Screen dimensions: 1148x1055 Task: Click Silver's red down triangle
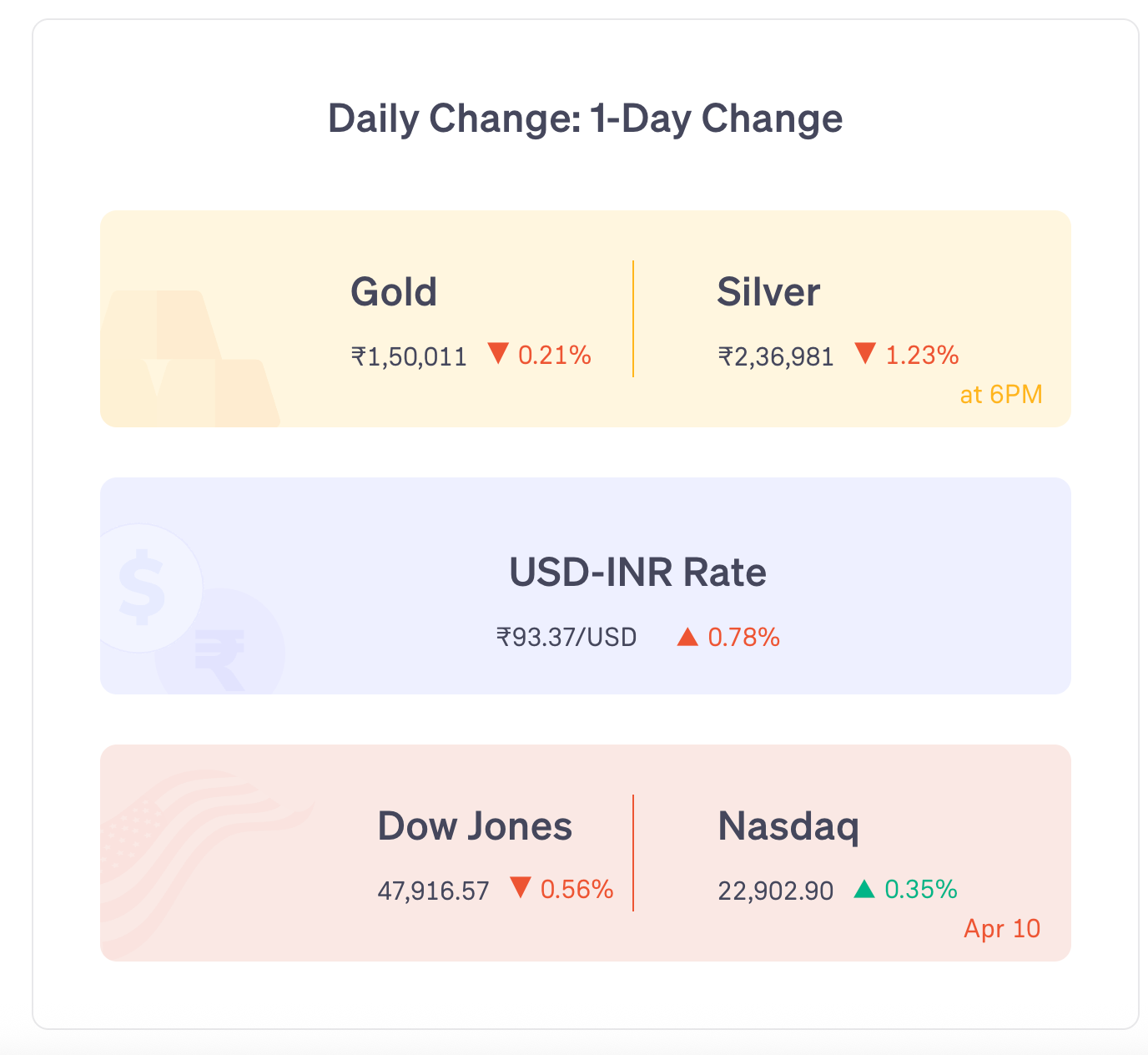click(865, 354)
